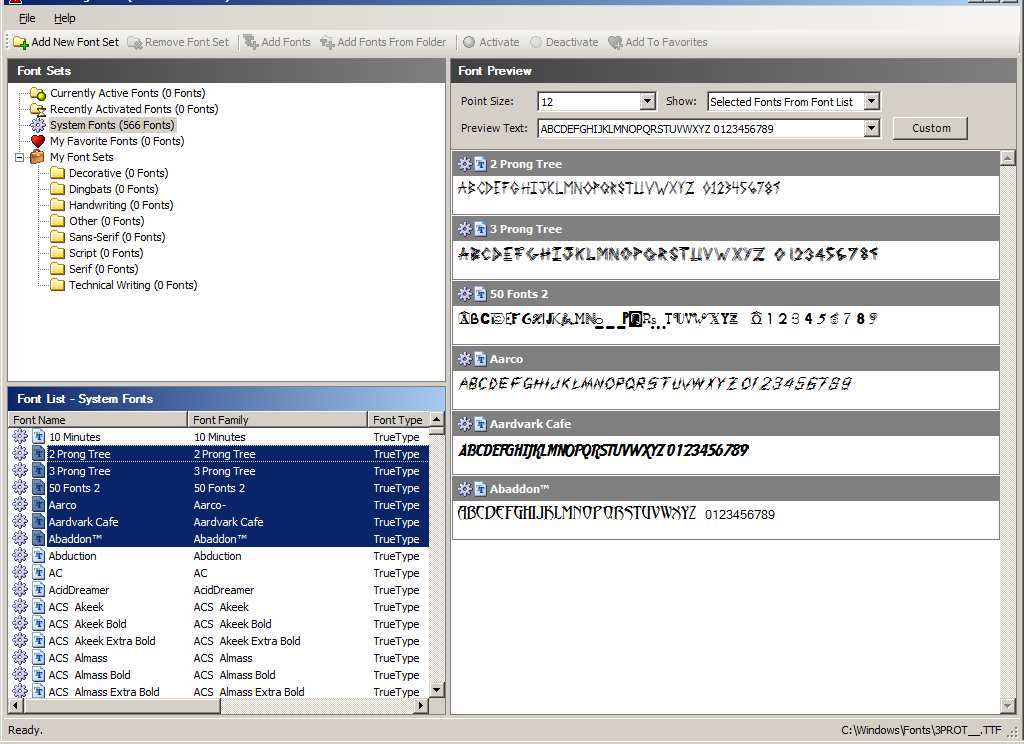This screenshot has width=1024, height=744.
Task: Open the Point Size dropdown
Action: pyautogui.click(x=647, y=101)
